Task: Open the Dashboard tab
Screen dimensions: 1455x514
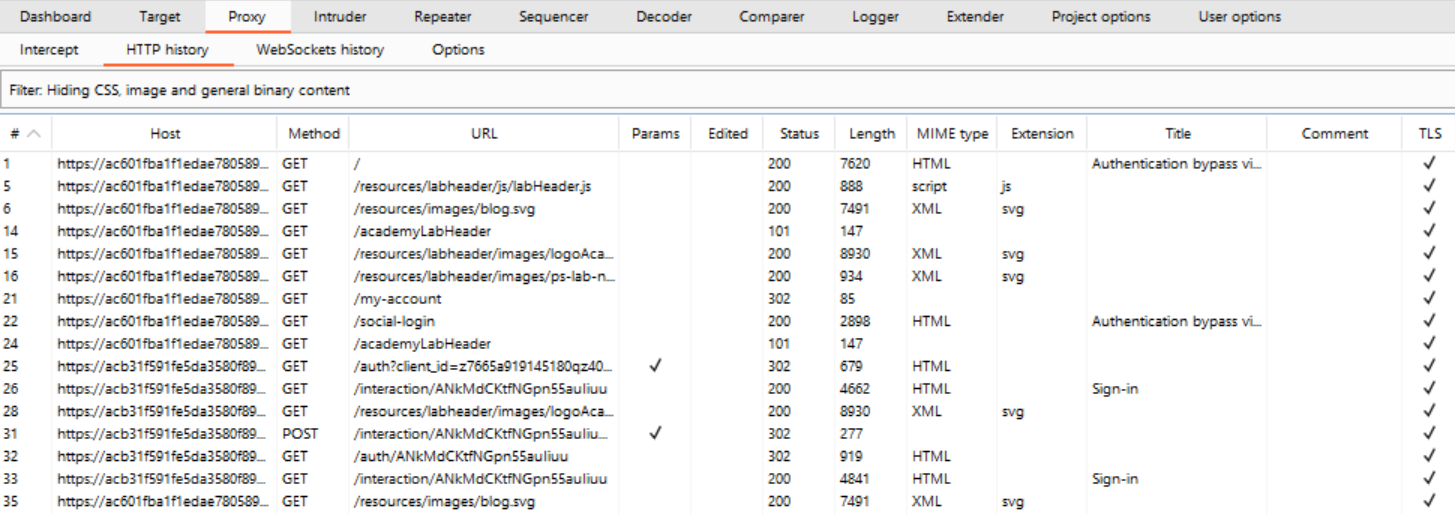Action: 55,17
